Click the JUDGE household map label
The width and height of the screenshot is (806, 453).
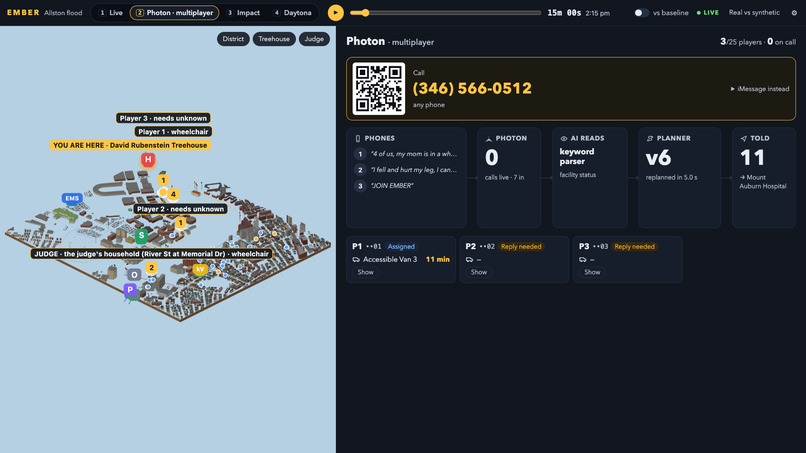[151, 254]
